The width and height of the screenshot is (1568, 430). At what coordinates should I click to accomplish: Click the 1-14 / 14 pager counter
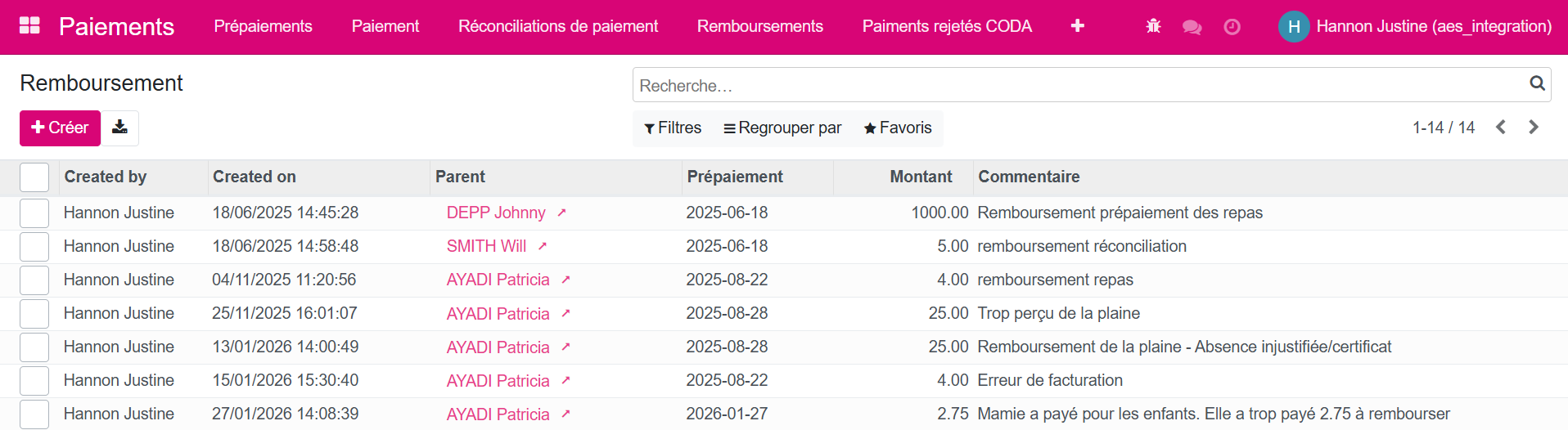(1444, 128)
